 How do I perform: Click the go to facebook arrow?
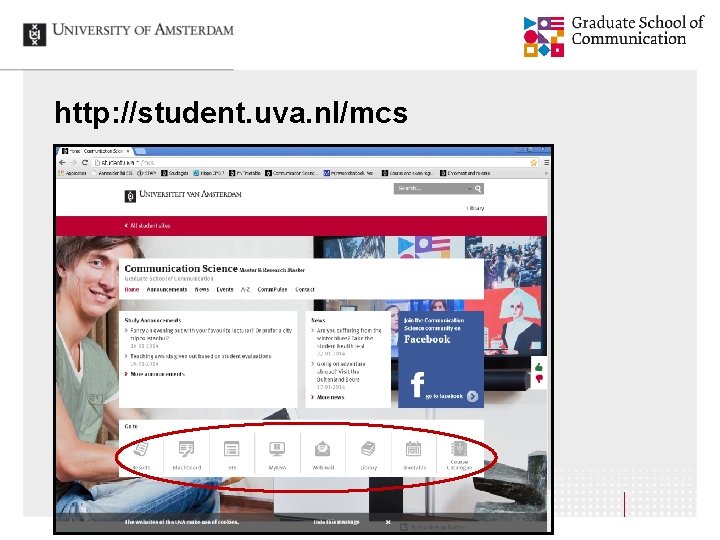[x=472, y=396]
